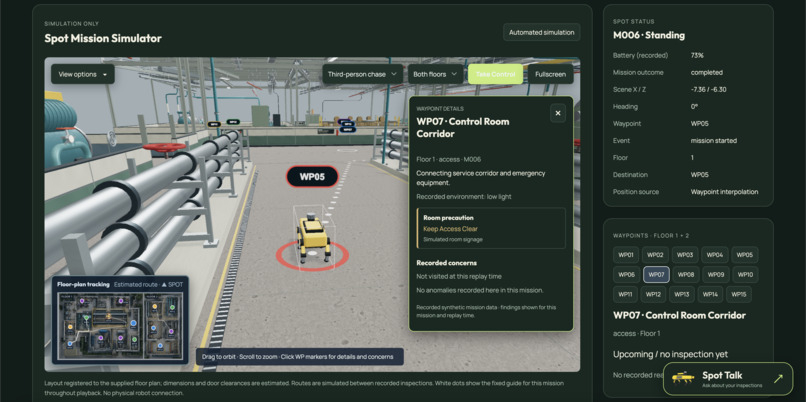Enter Fullscreen view of the simulator
The height and width of the screenshot is (402, 806).
[551, 74]
